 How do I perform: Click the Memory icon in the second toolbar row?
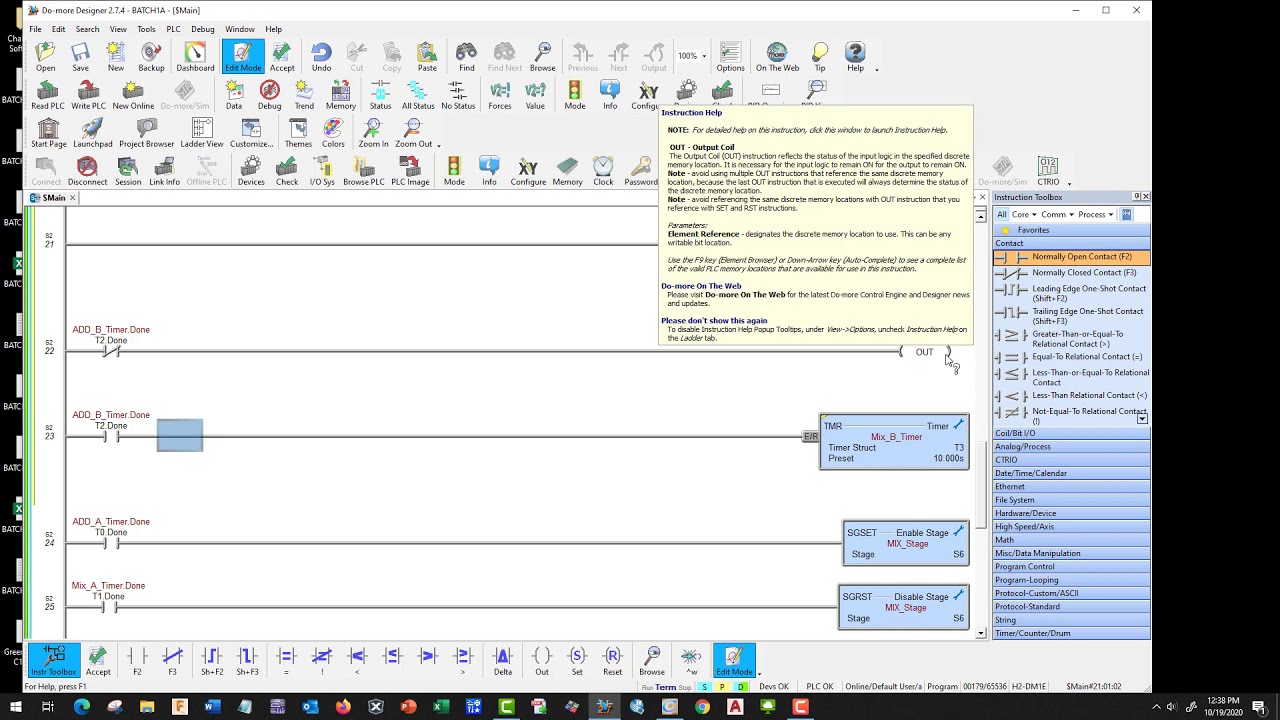click(x=340, y=96)
